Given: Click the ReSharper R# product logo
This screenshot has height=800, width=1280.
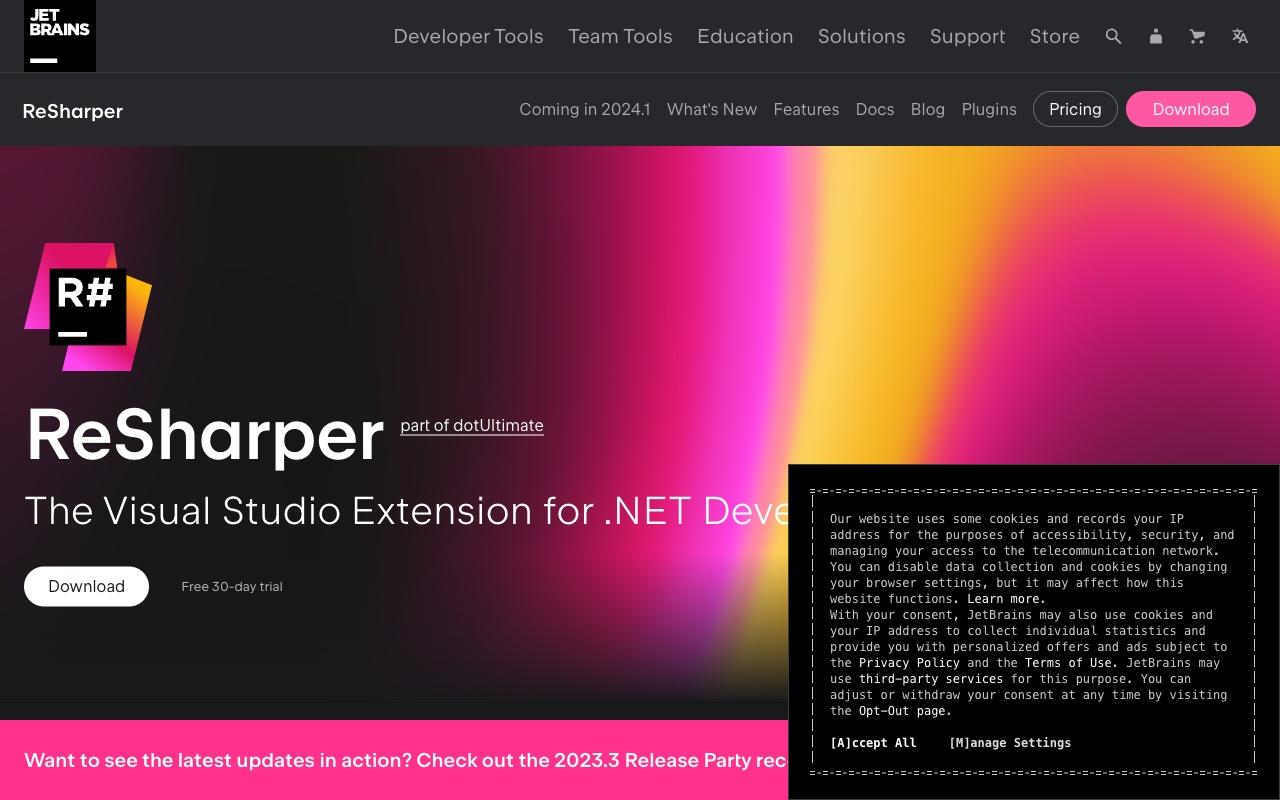Looking at the screenshot, I should click(88, 307).
